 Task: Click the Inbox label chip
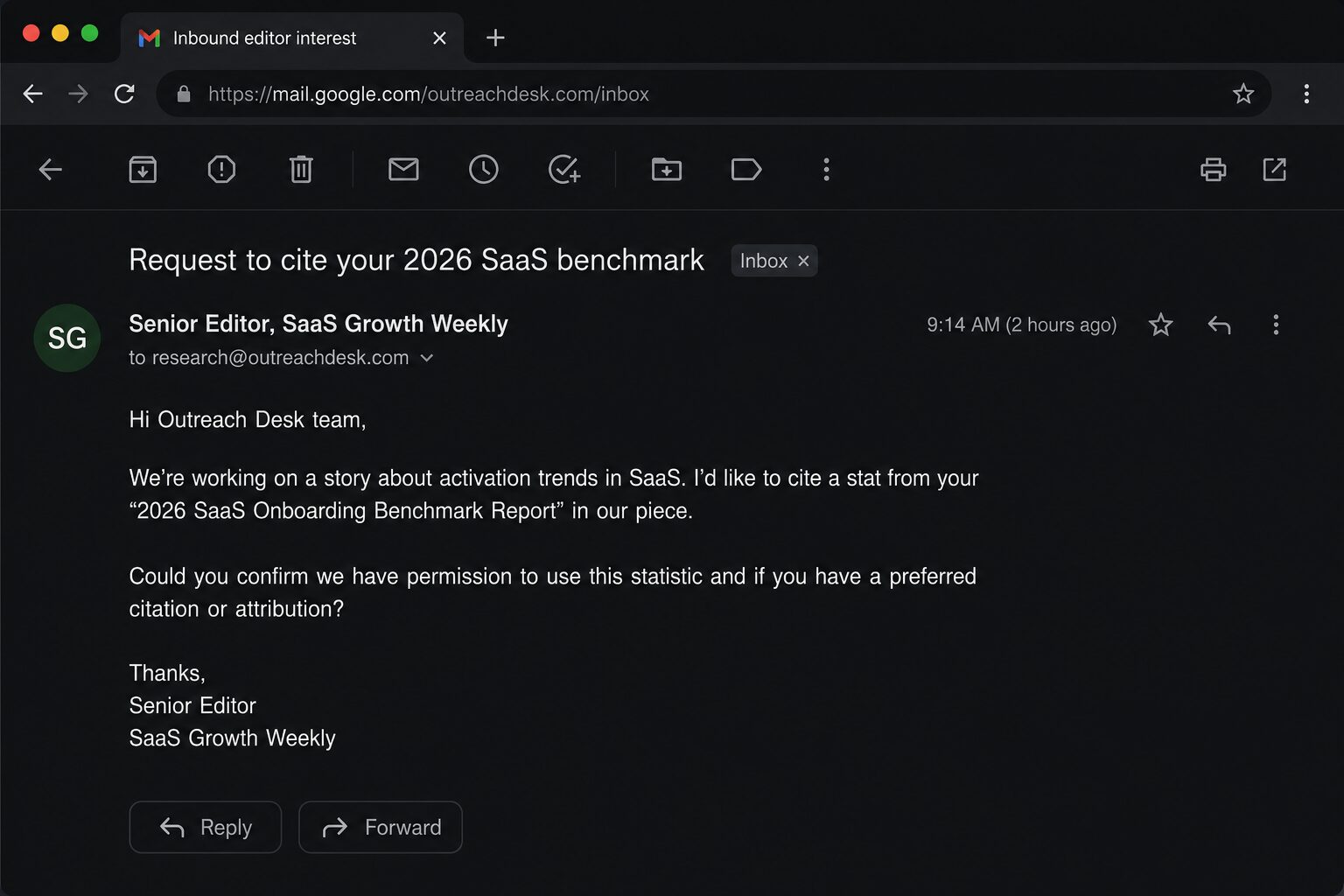pos(774,261)
